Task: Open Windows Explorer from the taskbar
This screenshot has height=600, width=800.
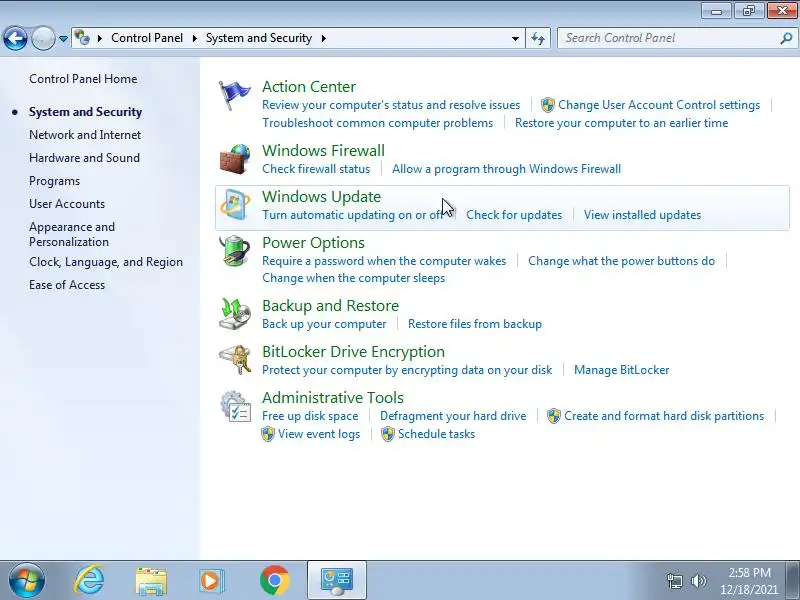Action: tap(151, 581)
